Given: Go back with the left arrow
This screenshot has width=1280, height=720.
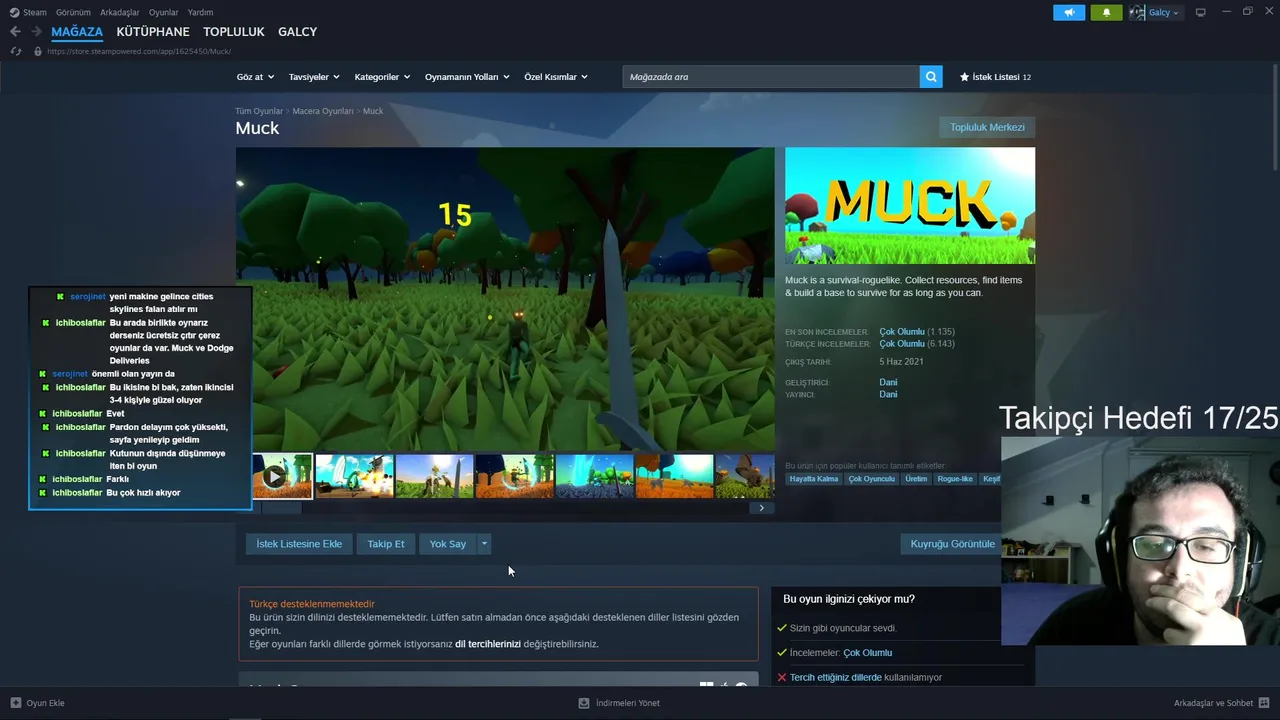Looking at the screenshot, I should (15, 32).
